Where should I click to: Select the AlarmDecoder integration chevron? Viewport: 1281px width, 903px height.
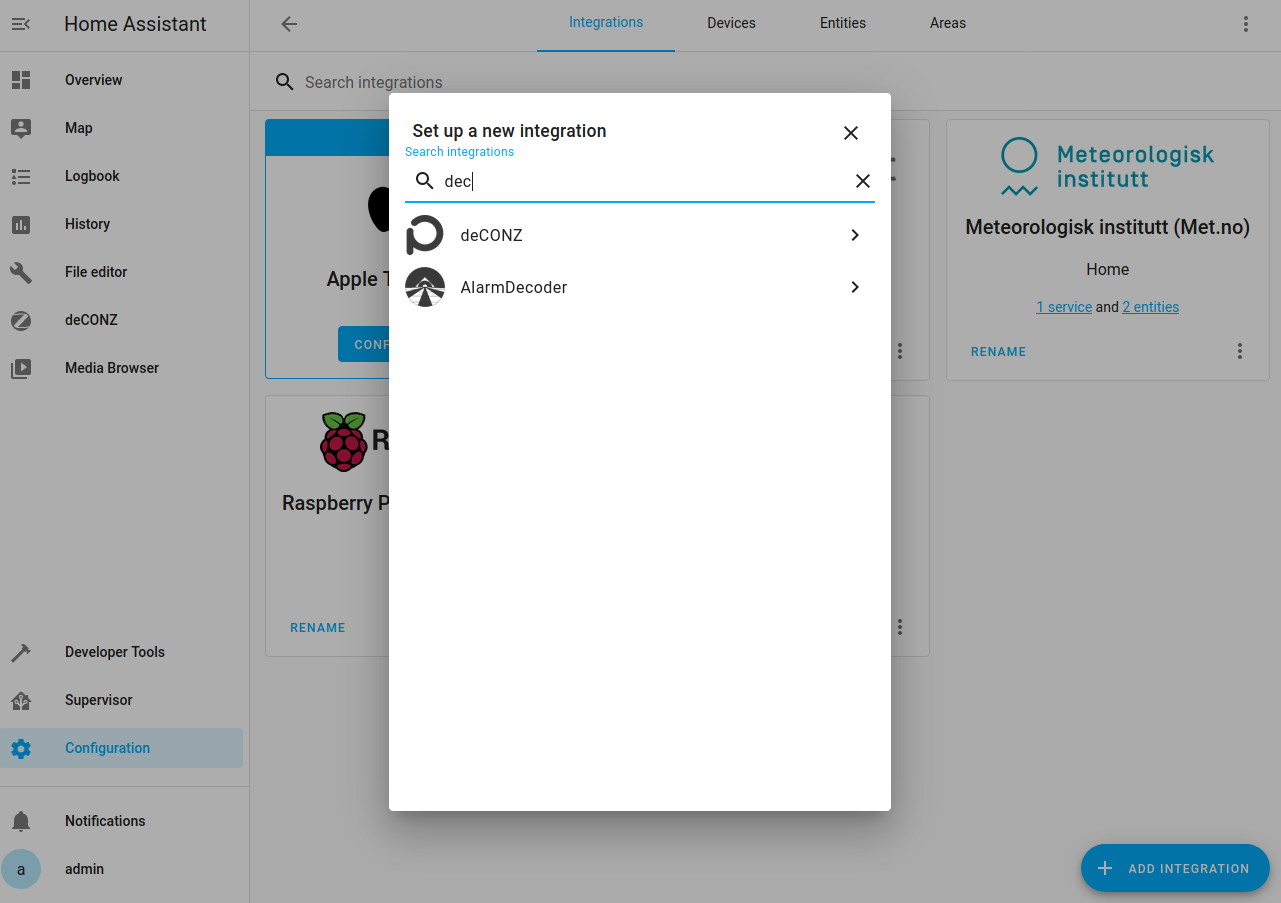coord(854,287)
